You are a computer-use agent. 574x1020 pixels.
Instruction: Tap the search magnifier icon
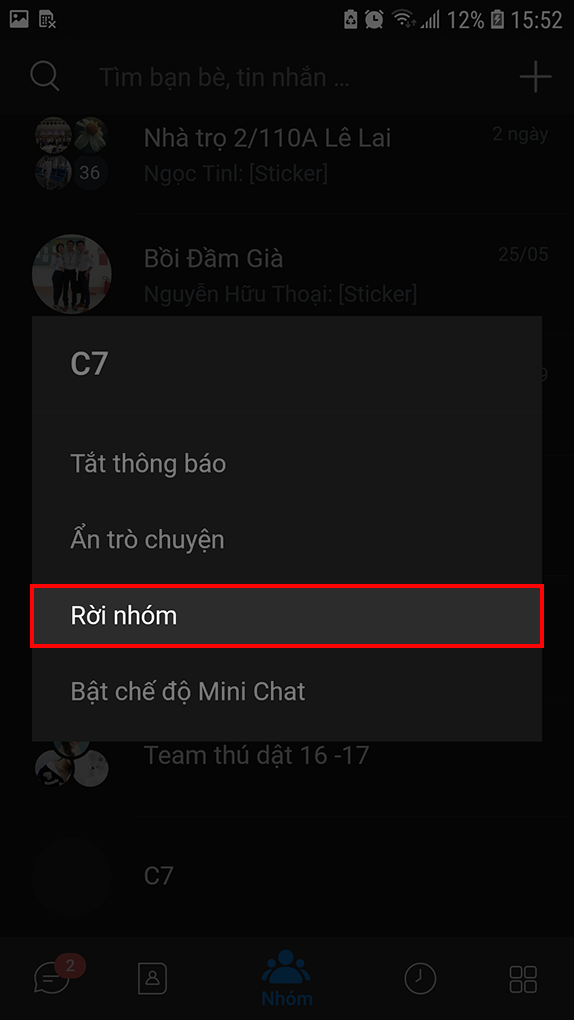45,77
